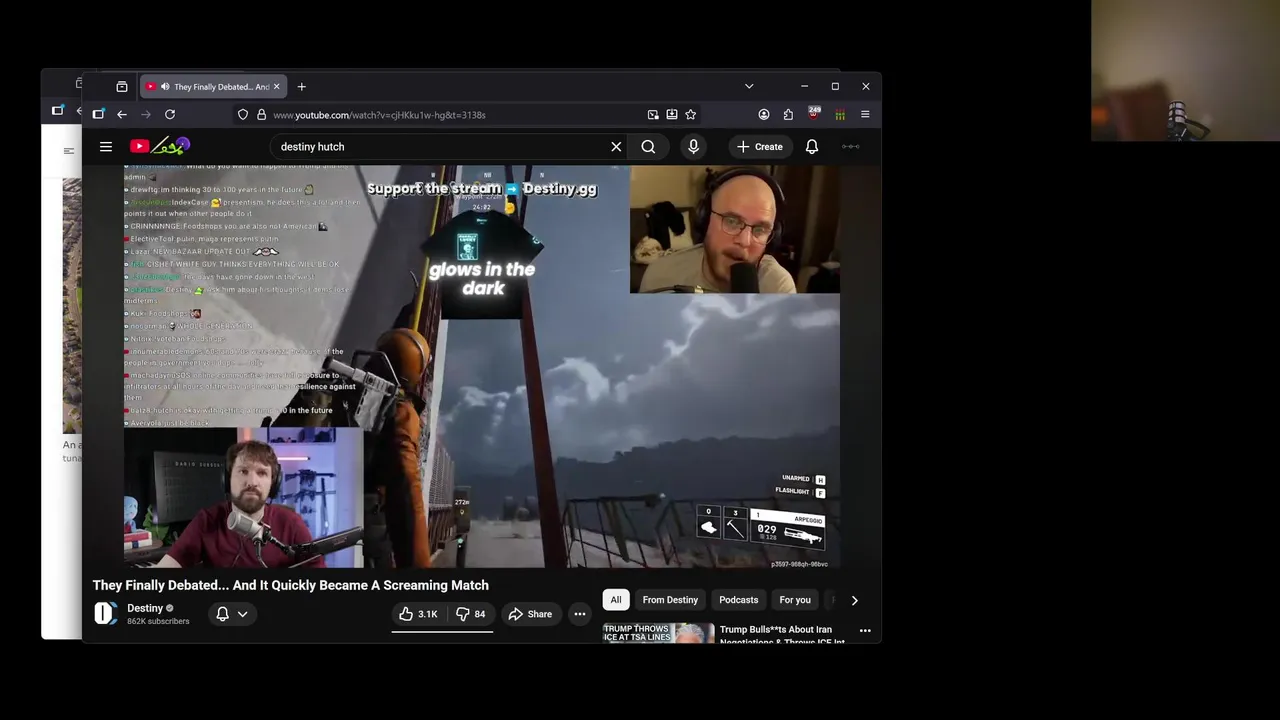Viewport: 1280px width, 720px height.
Task: Close the 'They Finally Debated' tab
Action: pyautogui.click(x=276, y=87)
